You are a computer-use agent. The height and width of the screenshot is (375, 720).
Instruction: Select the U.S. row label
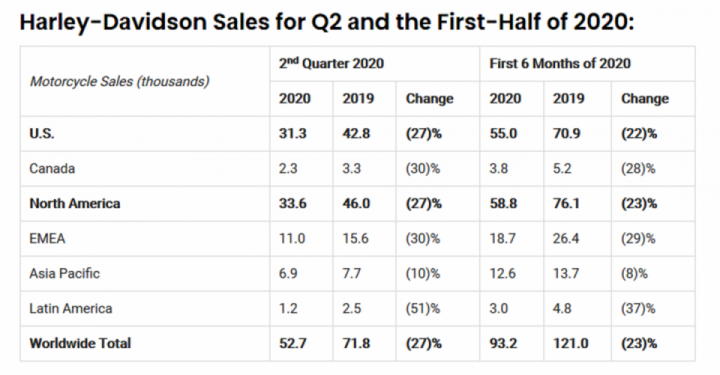[41, 134]
